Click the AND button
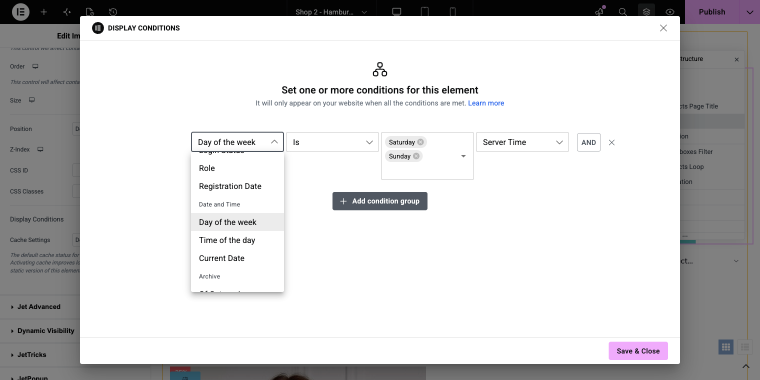The image size is (760, 380). [x=589, y=142]
